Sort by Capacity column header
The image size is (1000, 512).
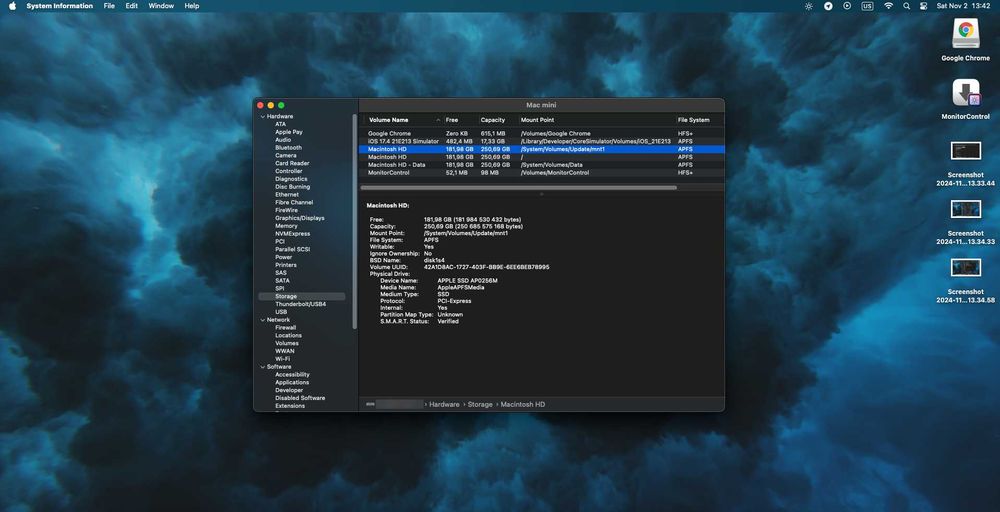[497, 120]
